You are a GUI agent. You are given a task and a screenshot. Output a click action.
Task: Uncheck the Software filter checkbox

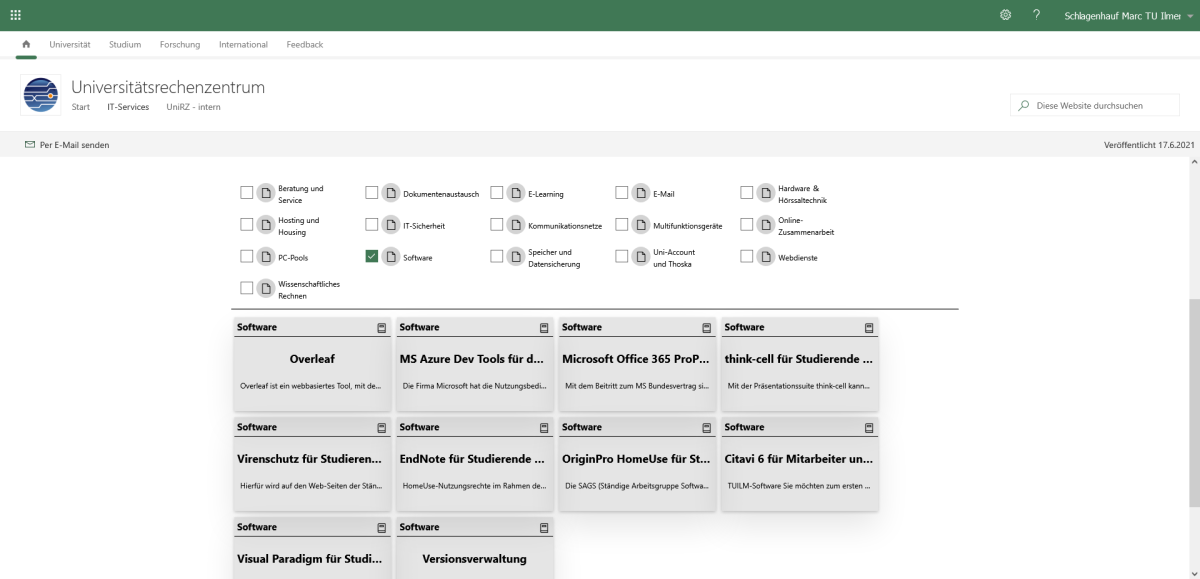click(x=372, y=257)
